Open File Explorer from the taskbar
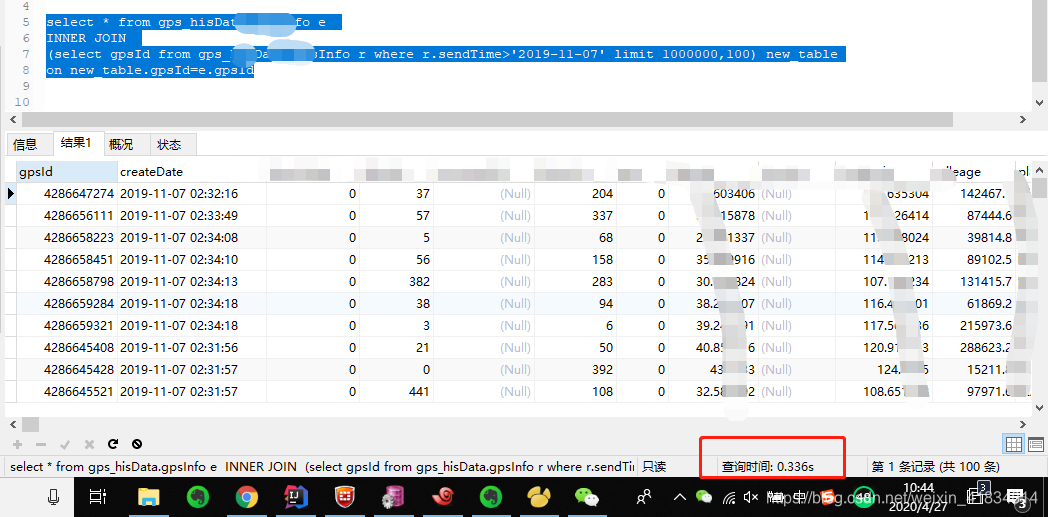Image resolution: width=1048 pixels, height=517 pixels. click(x=148, y=496)
